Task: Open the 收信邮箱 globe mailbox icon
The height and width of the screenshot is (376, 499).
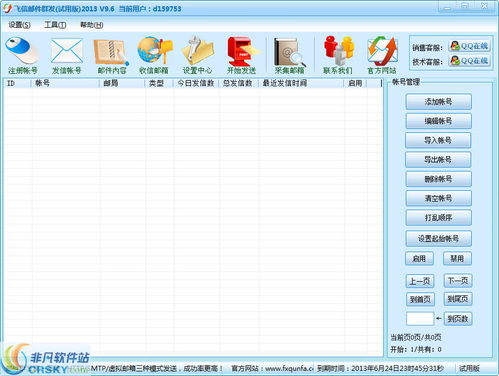Action: (154, 55)
